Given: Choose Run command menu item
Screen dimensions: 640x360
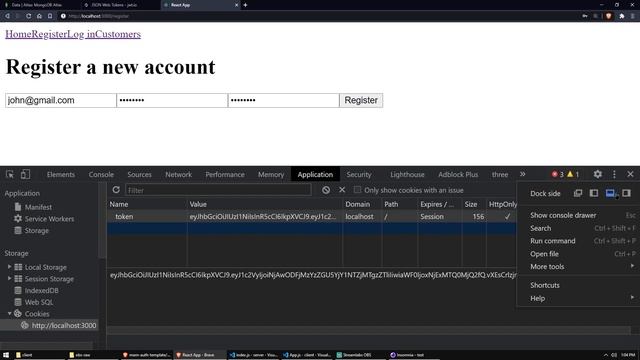Looking at the screenshot, I should [x=578, y=241].
